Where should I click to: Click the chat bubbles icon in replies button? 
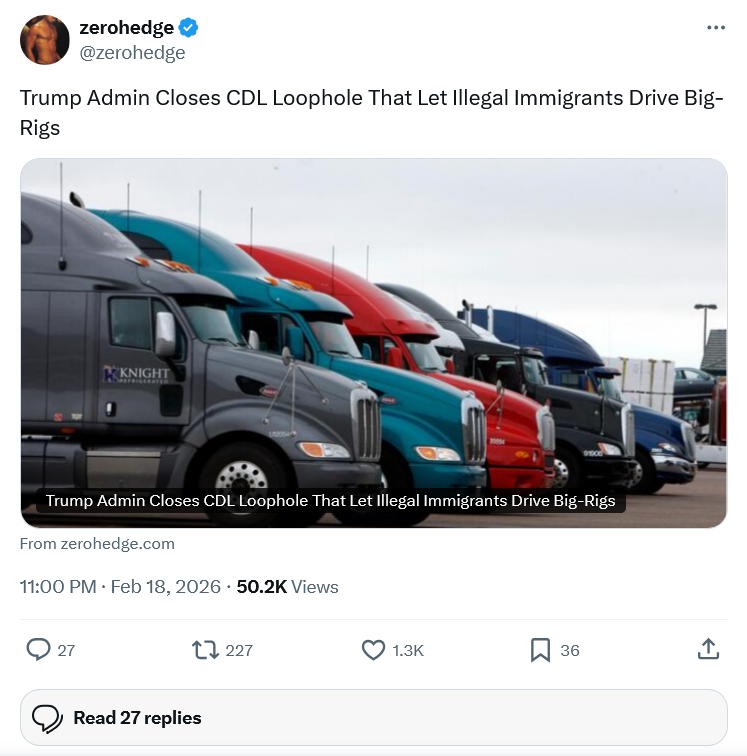(x=47, y=718)
